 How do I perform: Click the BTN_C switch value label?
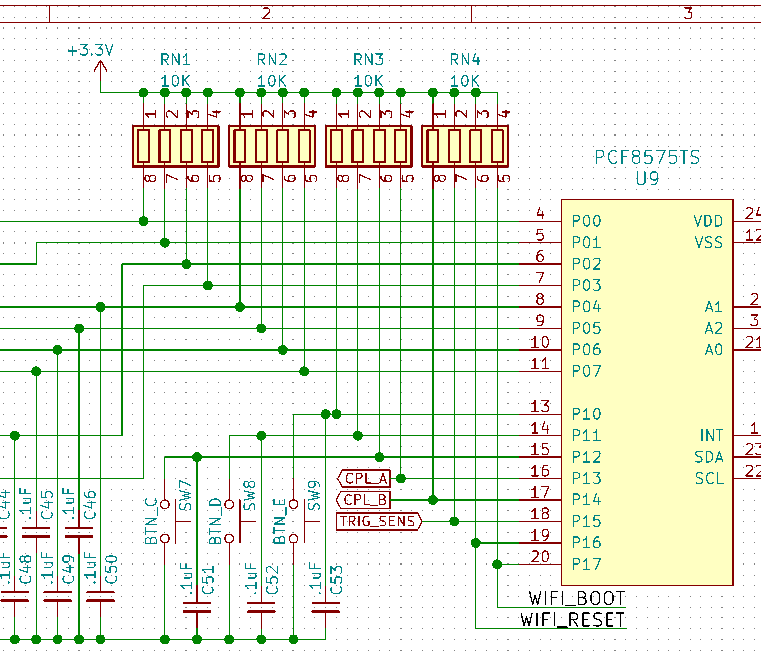151,521
